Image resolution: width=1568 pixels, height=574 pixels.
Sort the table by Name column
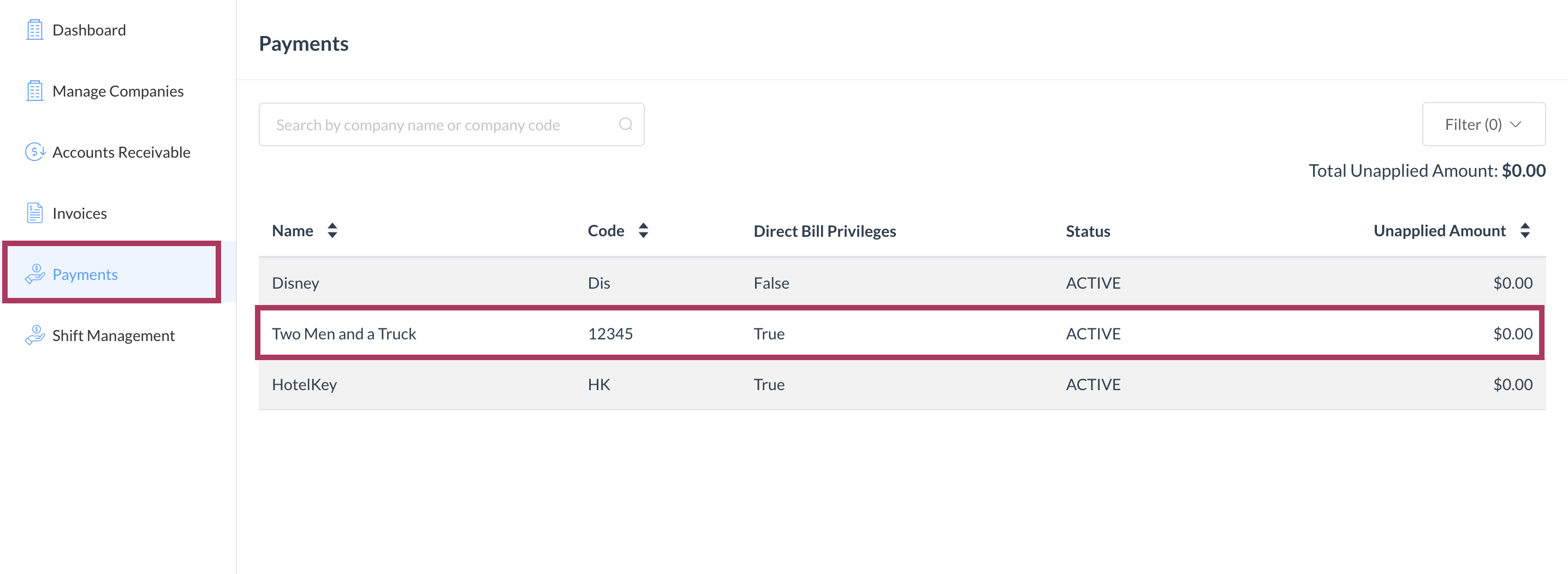pyautogui.click(x=332, y=230)
